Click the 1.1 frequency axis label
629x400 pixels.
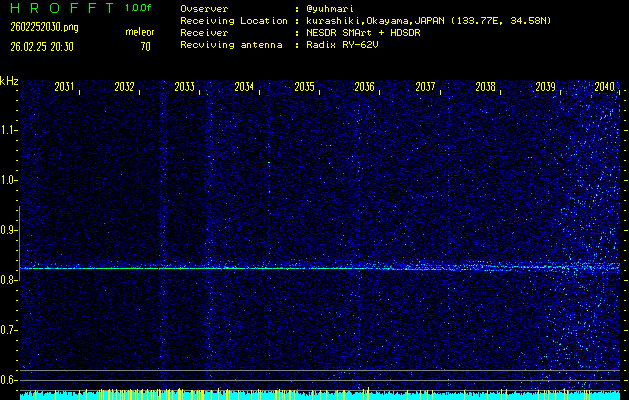pos(9,130)
